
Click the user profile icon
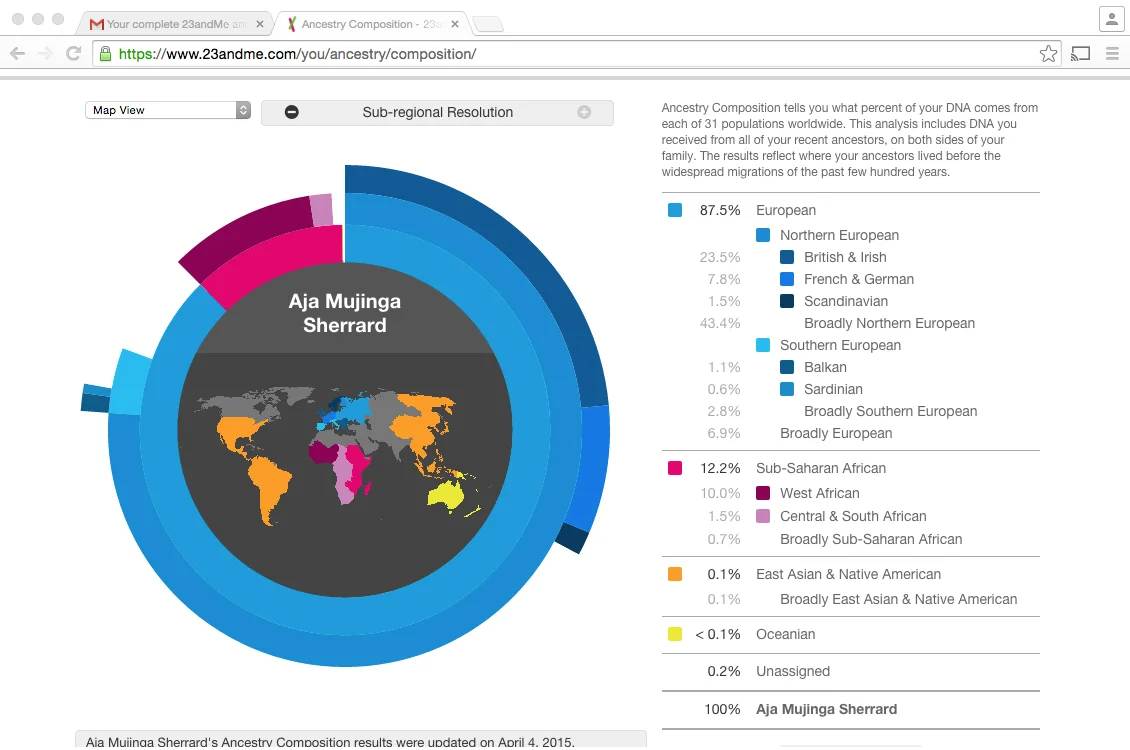click(1111, 19)
